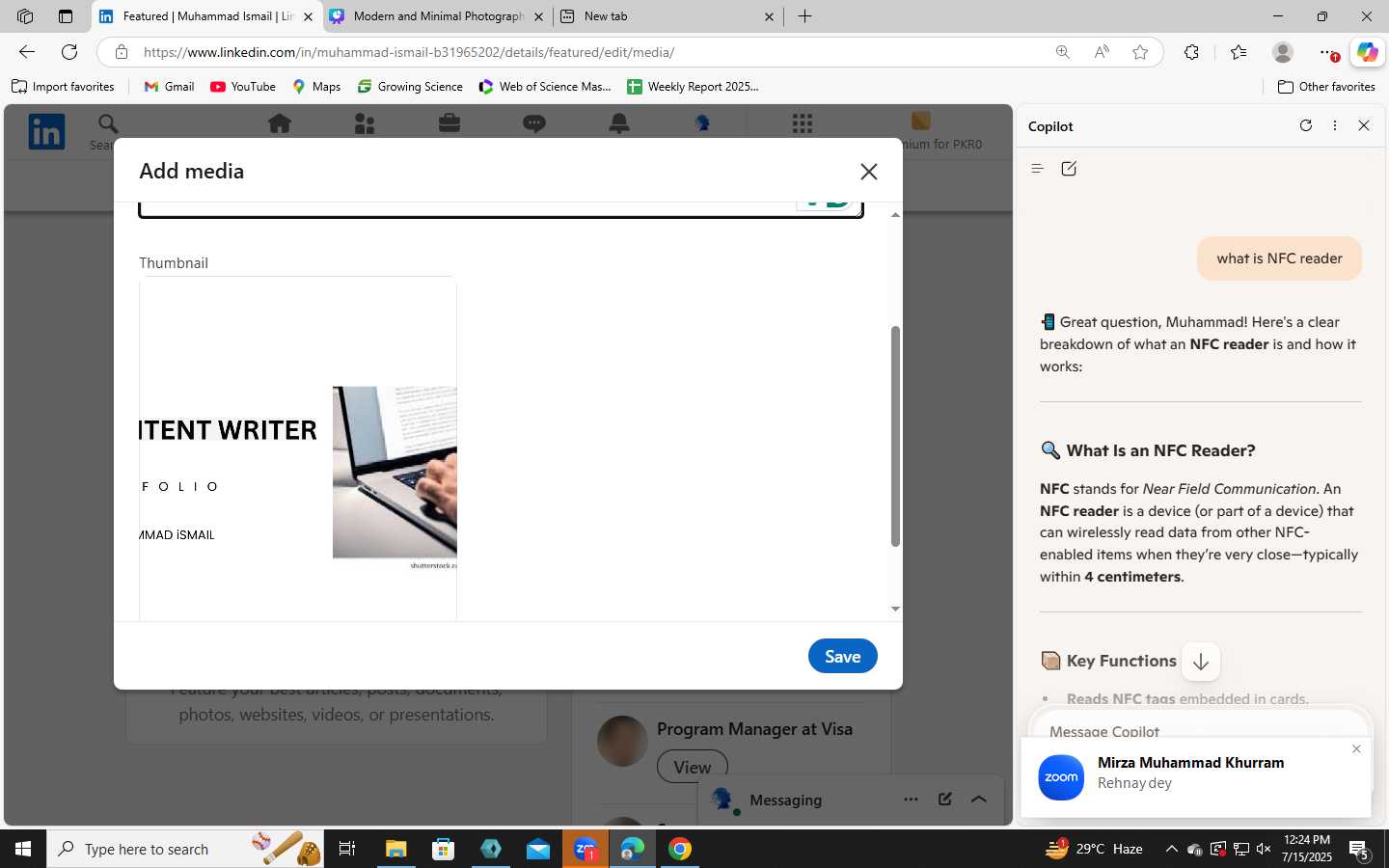Open Windows Start menu
The image size is (1389, 868).
tap(23, 849)
